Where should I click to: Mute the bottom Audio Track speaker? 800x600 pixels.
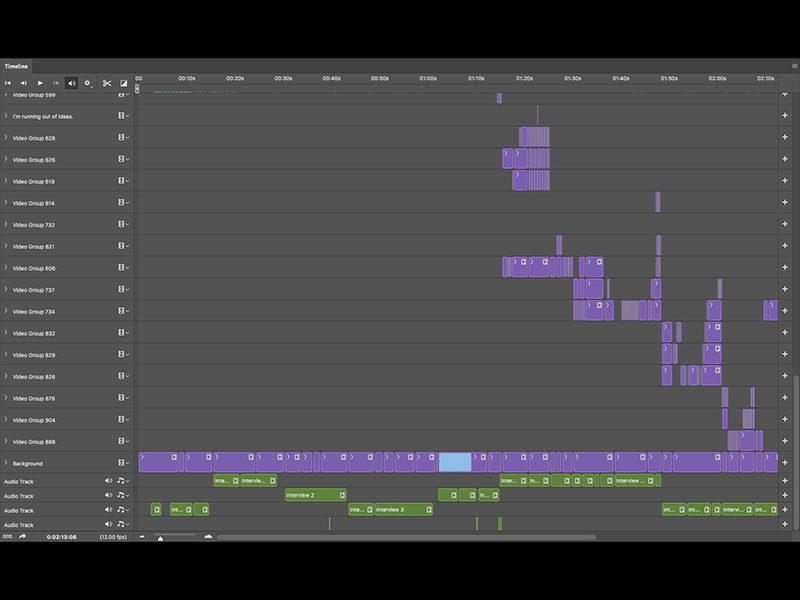pyautogui.click(x=108, y=524)
